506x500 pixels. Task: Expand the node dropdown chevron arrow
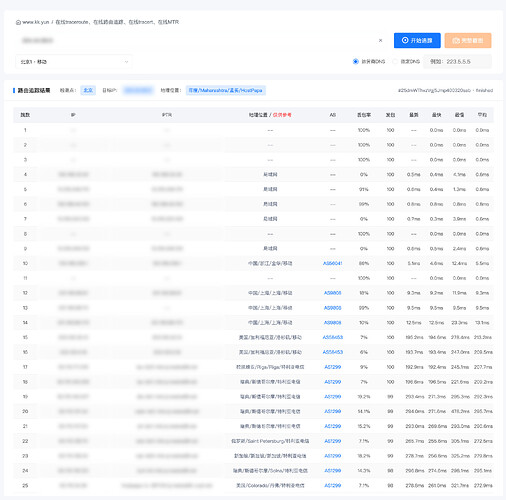point(126,62)
